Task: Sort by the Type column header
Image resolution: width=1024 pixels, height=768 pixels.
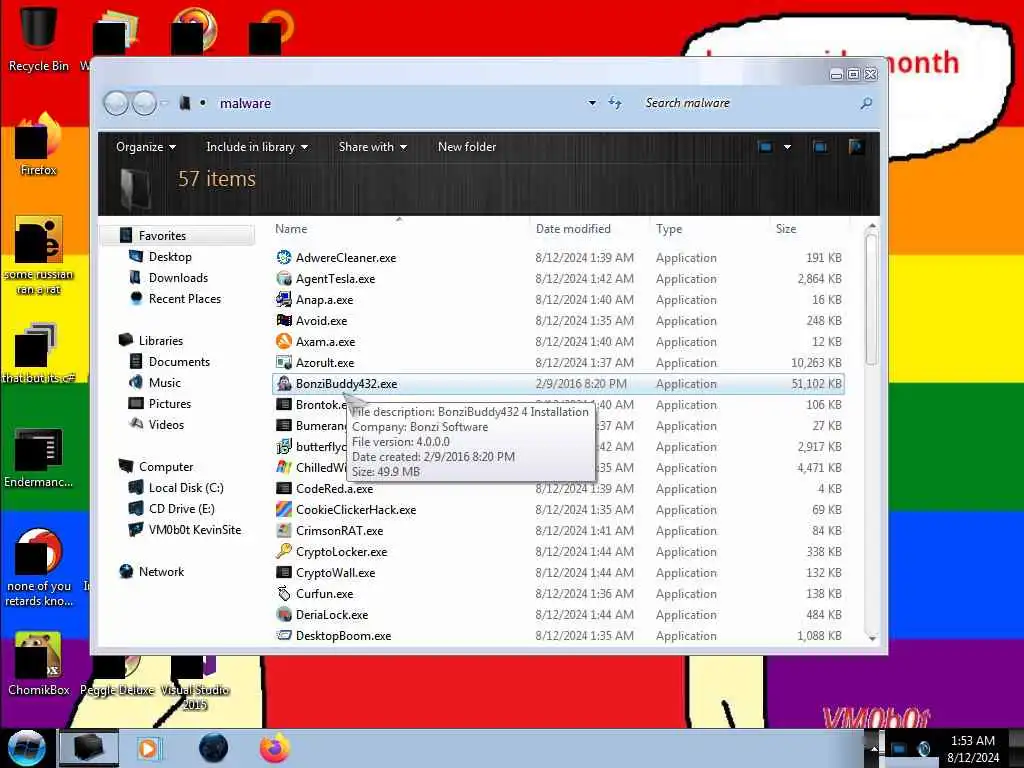Action: point(710,229)
